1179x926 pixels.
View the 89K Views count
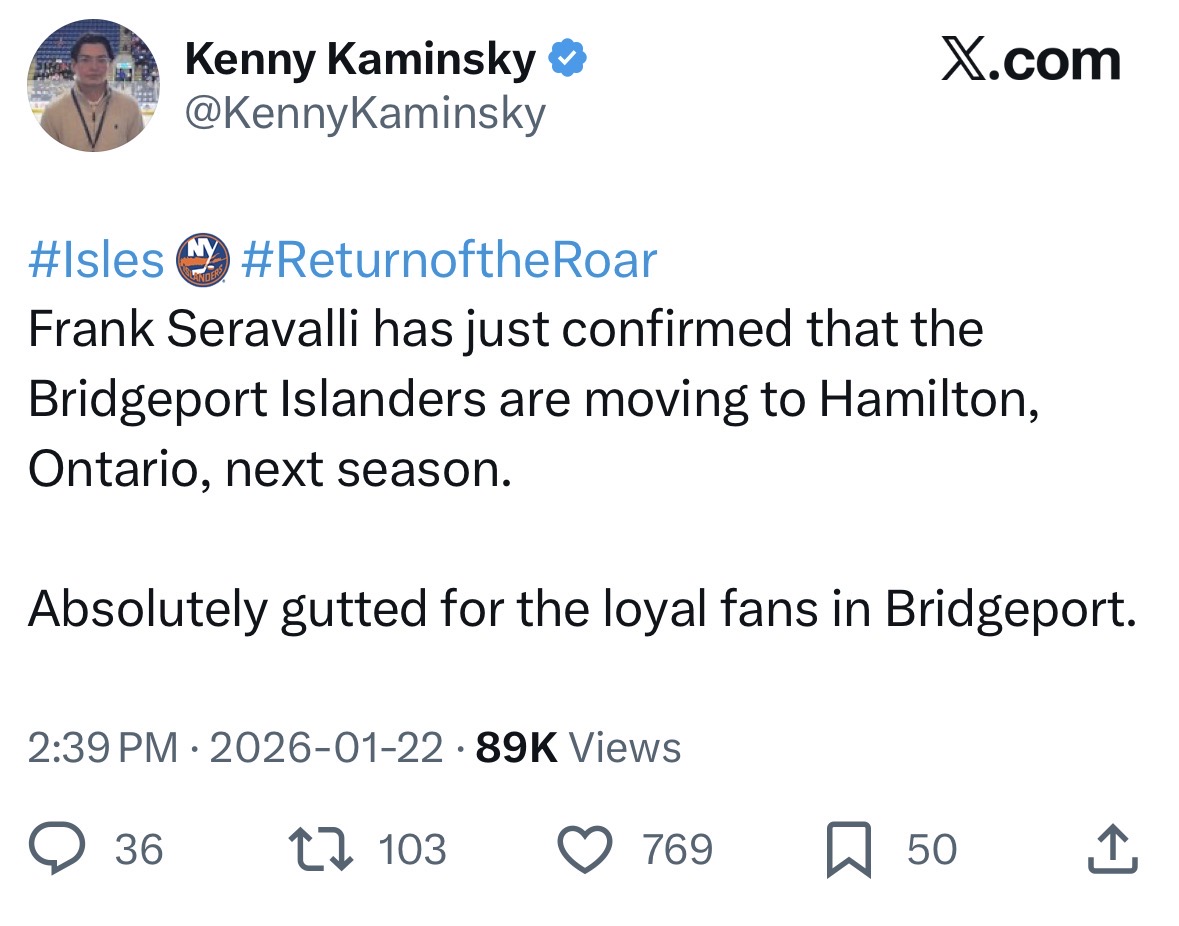click(579, 748)
